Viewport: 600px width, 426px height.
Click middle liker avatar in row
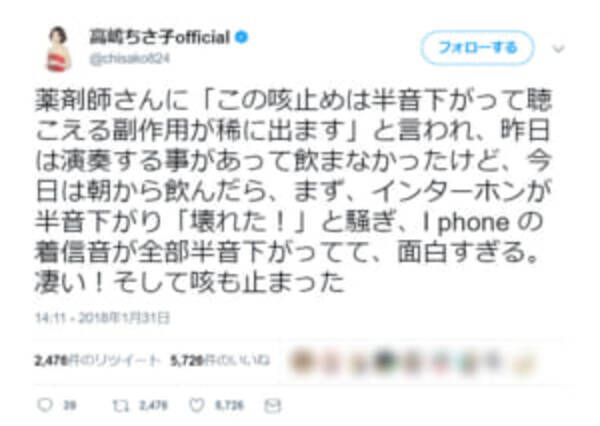(412, 361)
